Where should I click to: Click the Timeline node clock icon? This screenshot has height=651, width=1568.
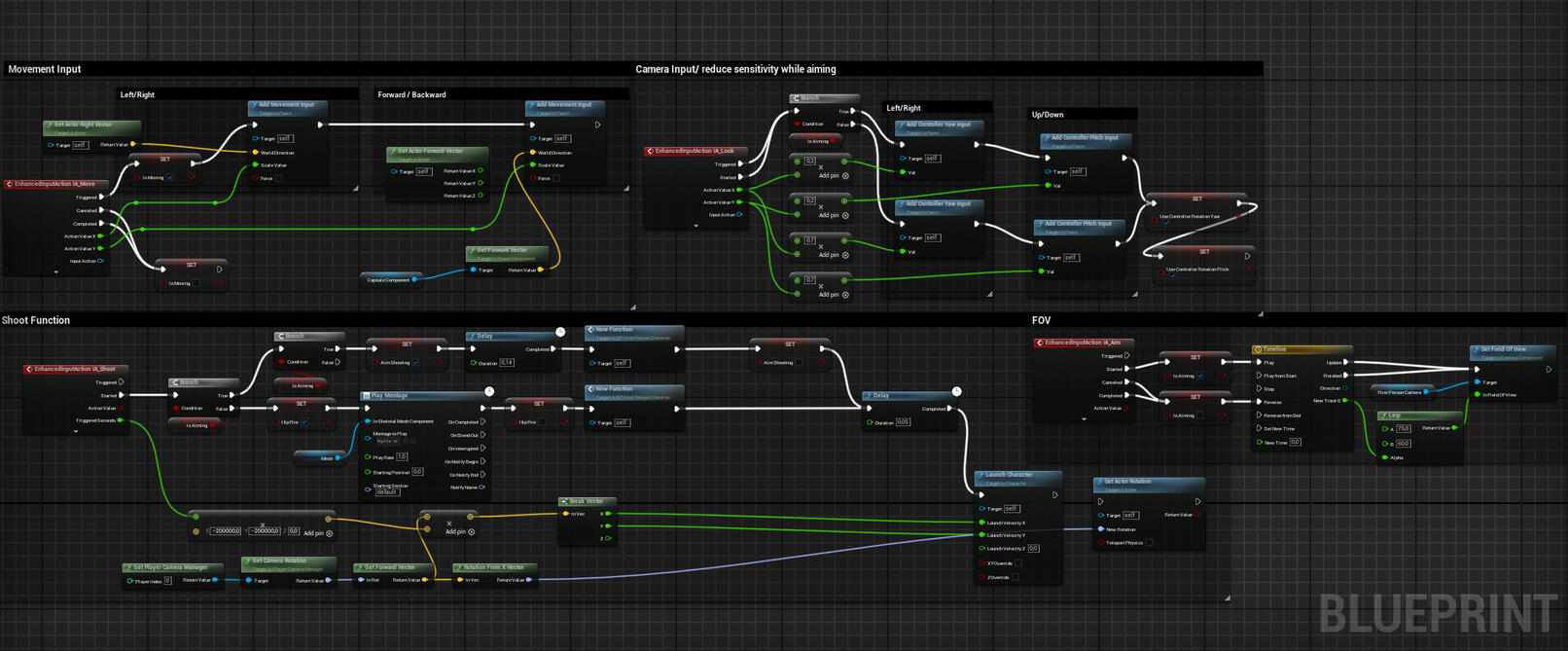click(x=1258, y=349)
